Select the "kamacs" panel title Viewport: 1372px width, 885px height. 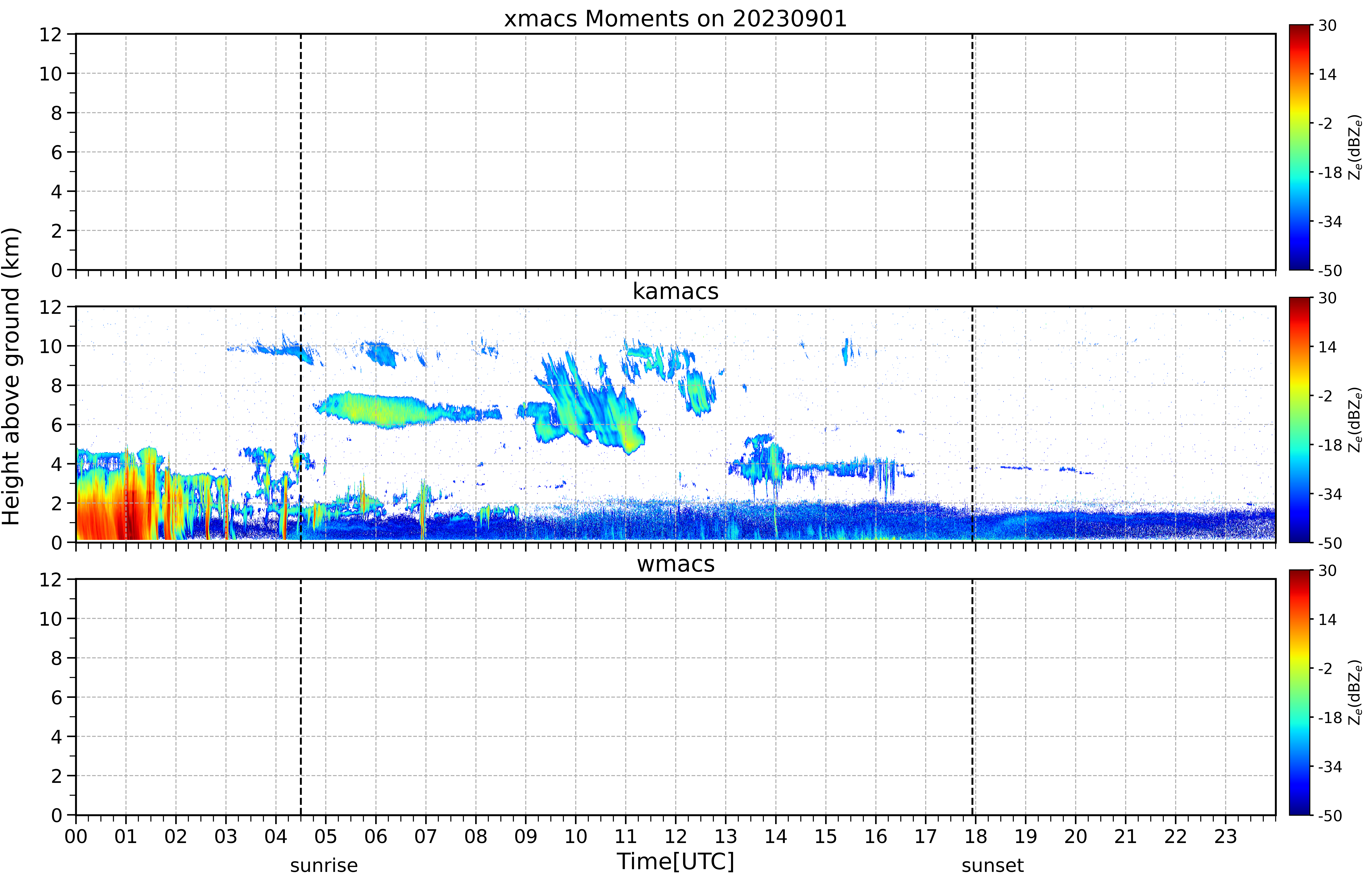[675, 291]
